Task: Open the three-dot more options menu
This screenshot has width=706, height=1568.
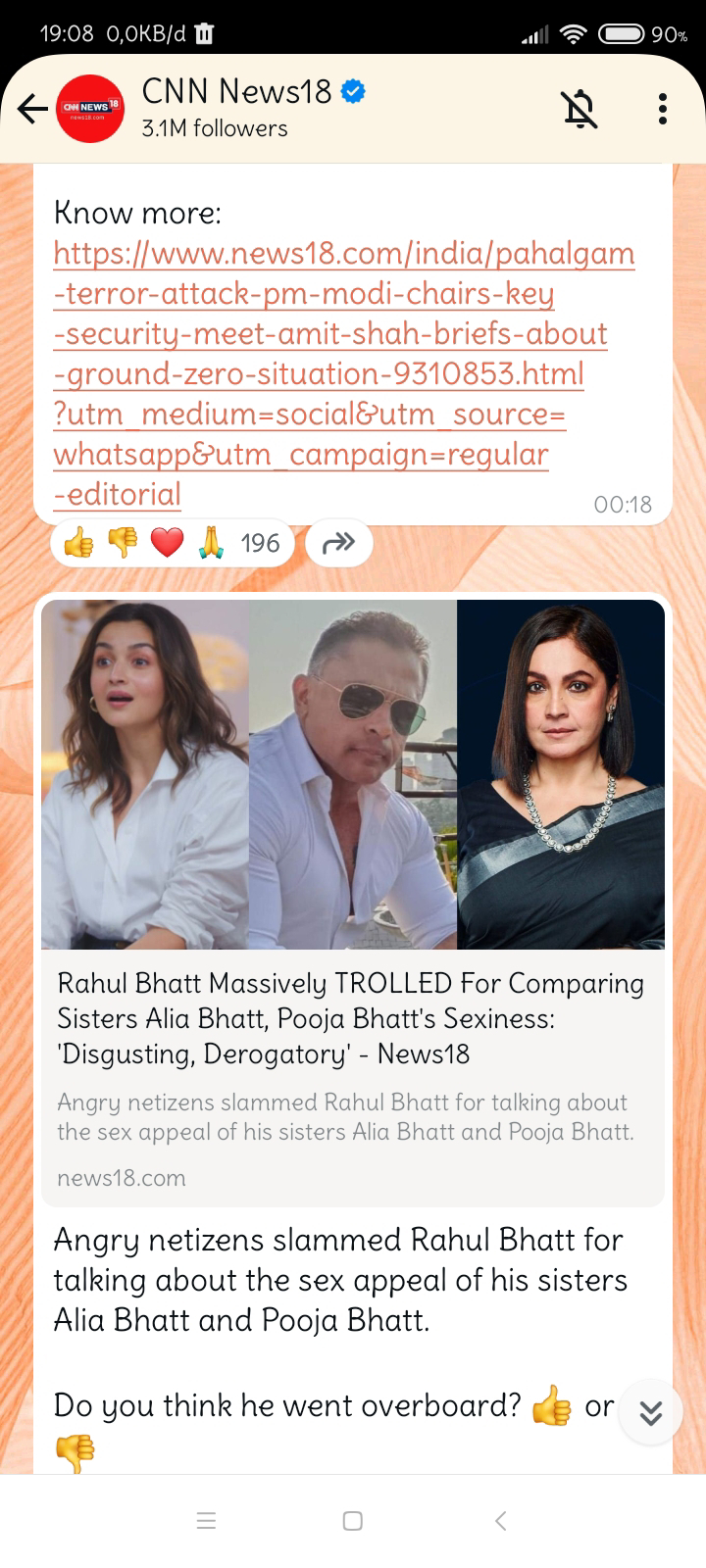Action: point(663,109)
